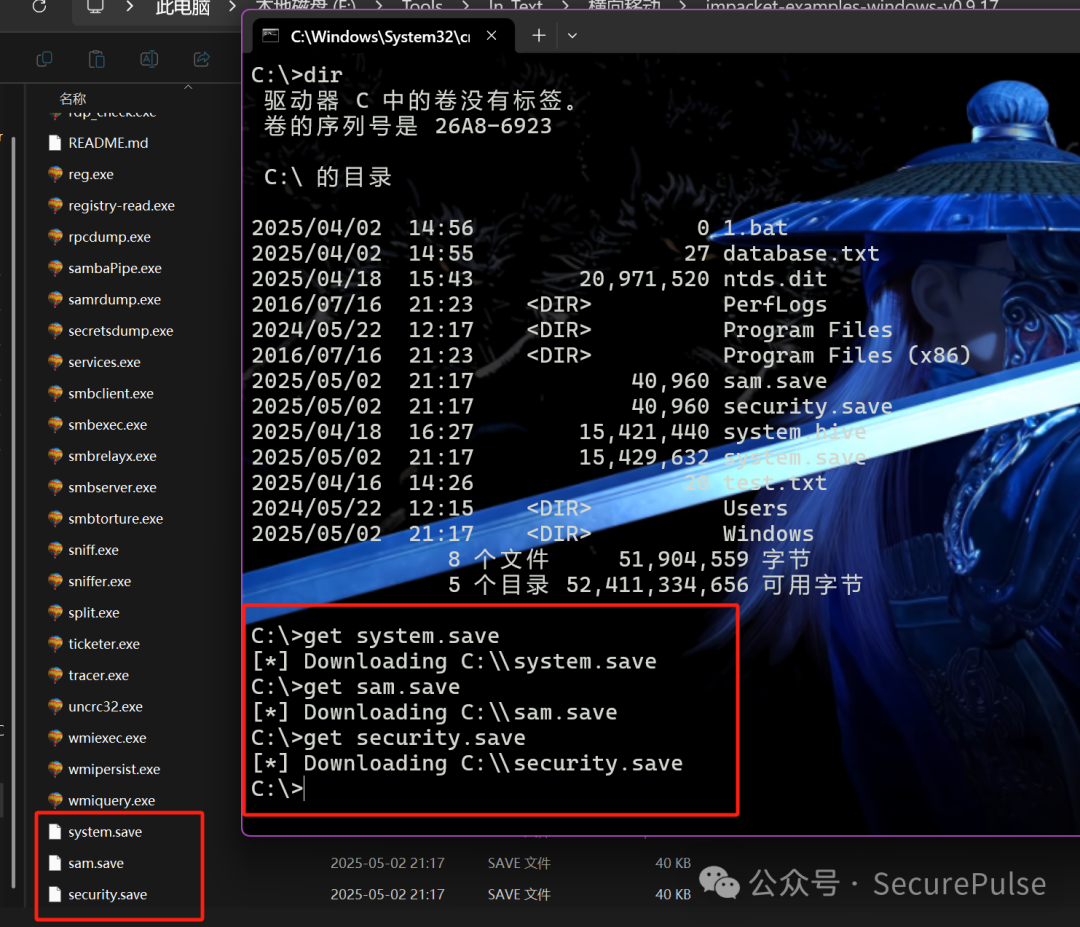
Task: Click the paste icon in Explorer toolbar
Action: click(x=96, y=59)
